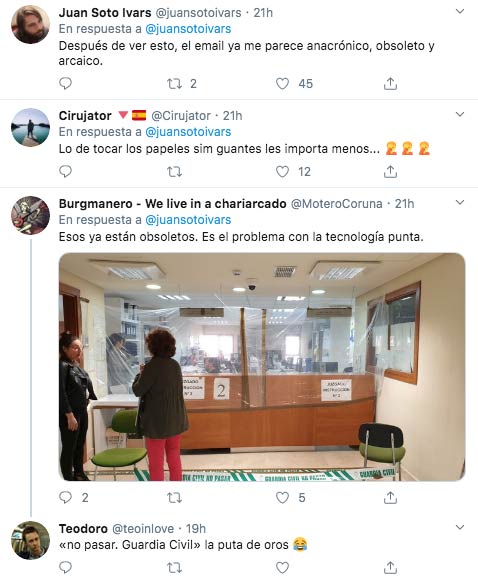Open more options for Juan Soto Ivars' tweet

(460, 11)
